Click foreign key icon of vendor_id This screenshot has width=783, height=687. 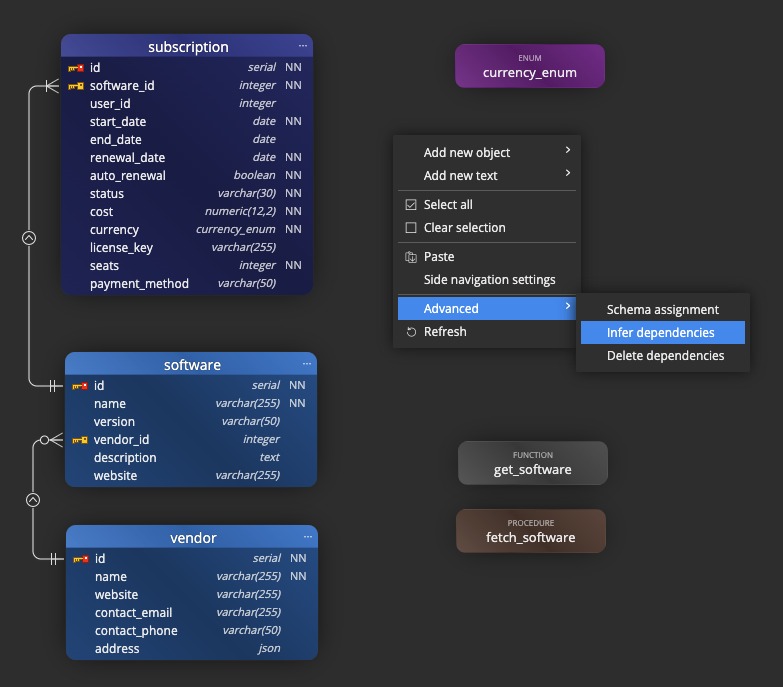[x=80, y=440]
